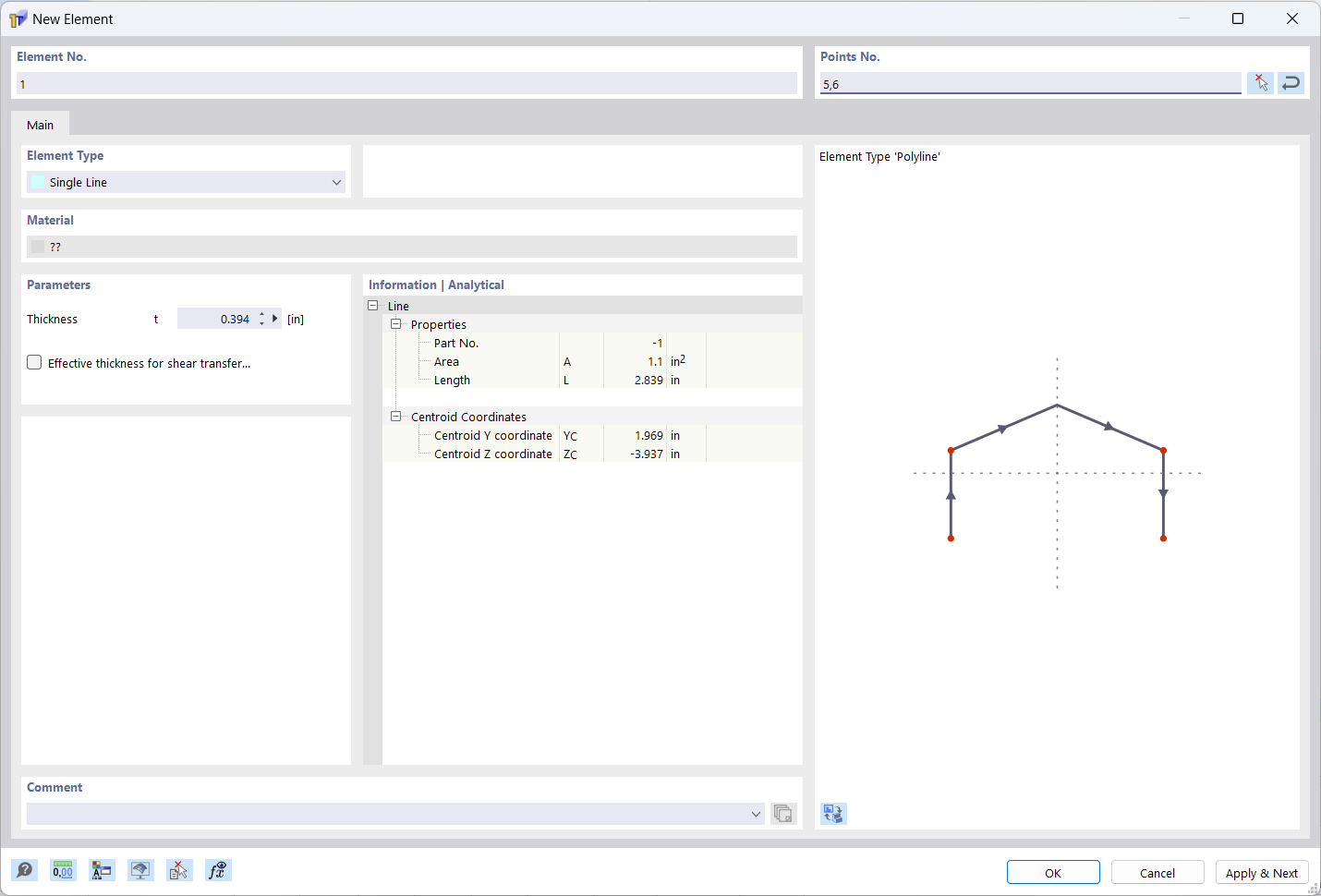Confirm with the OK button
Image resolution: width=1321 pixels, height=896 pixels.
tap(1053, 873)
